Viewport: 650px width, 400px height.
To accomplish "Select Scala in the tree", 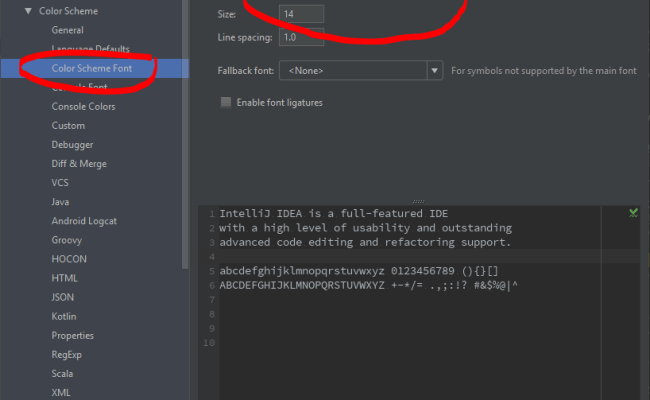I will (x=62, y=373).
